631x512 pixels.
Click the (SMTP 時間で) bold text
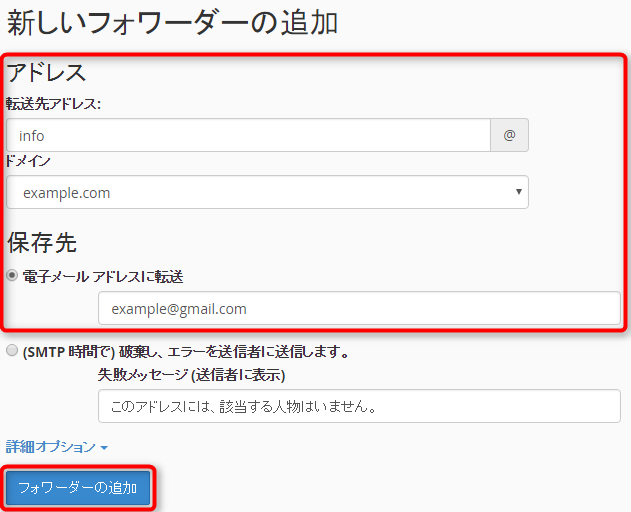coord(64,352)
